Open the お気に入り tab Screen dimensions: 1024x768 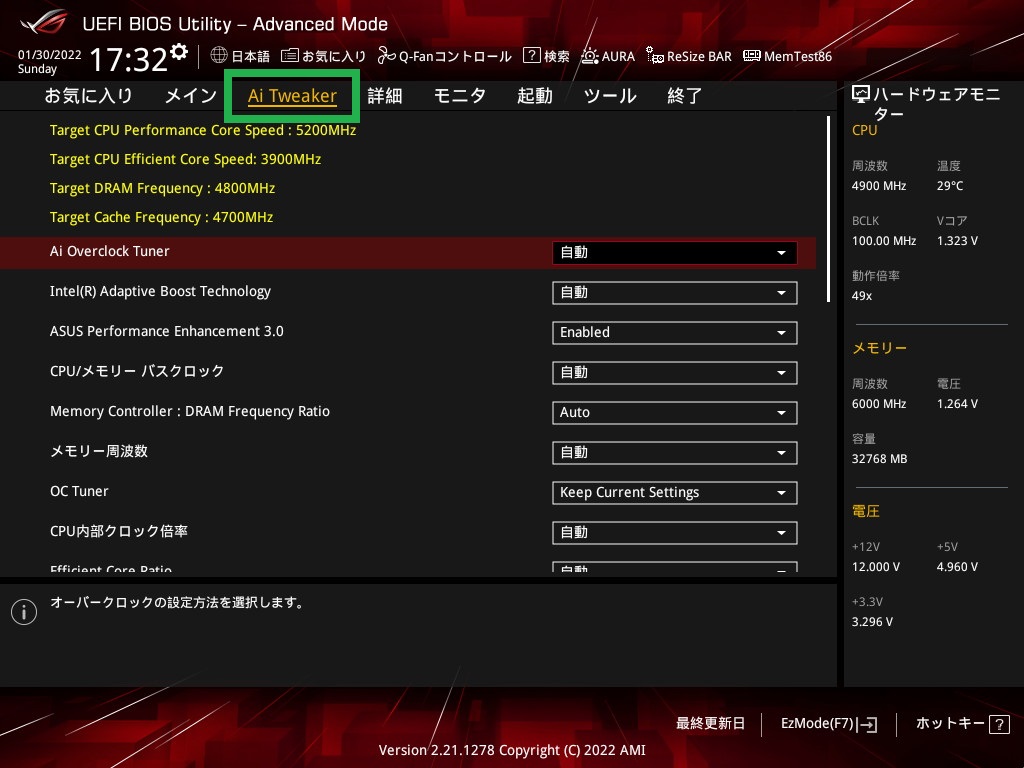(x=89, y=96)
